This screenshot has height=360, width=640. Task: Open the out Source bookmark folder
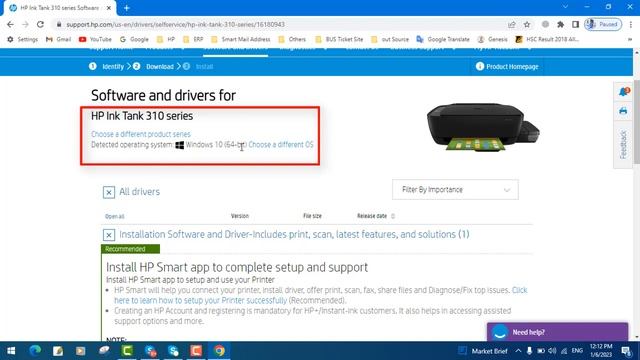click(x=390, y=39)
